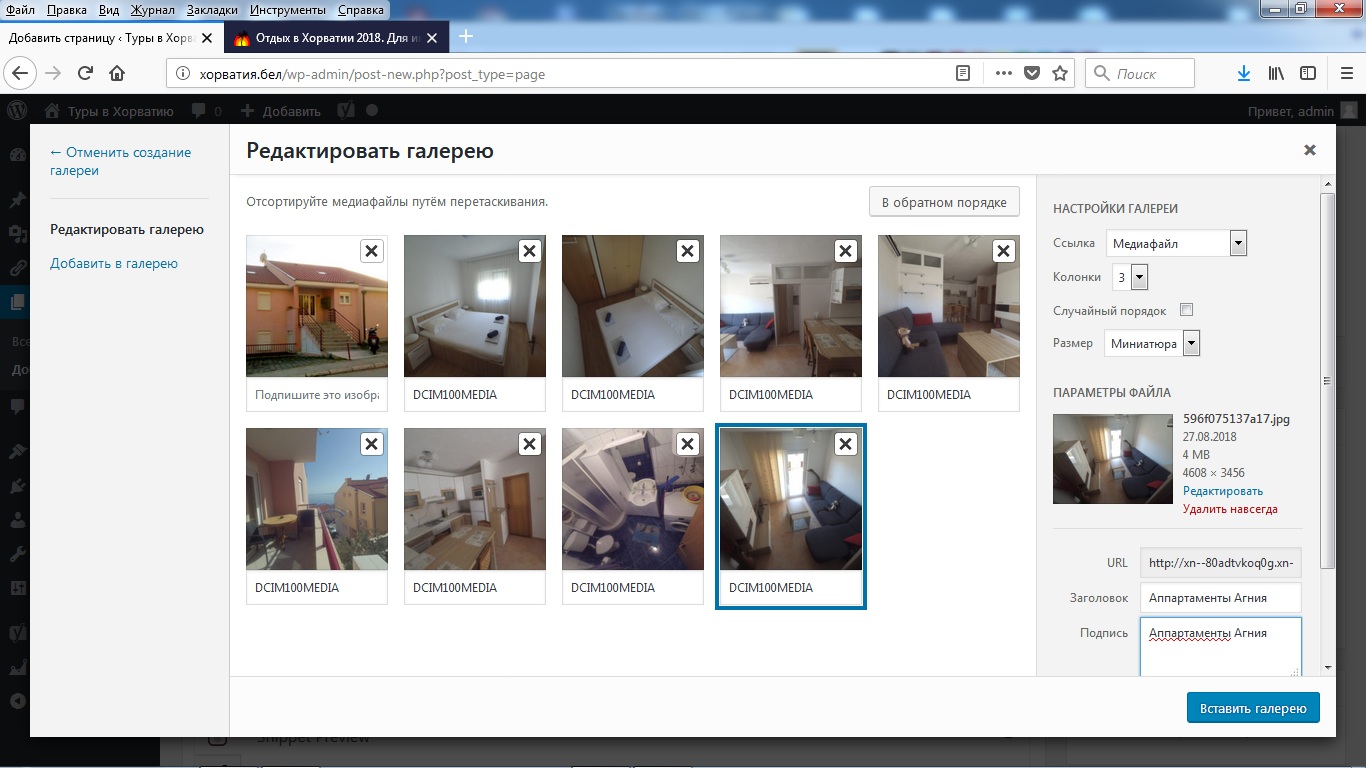This screenshot has height=768, width=1366.
Task: Click the caption field under the house photo
Action: 317,395
